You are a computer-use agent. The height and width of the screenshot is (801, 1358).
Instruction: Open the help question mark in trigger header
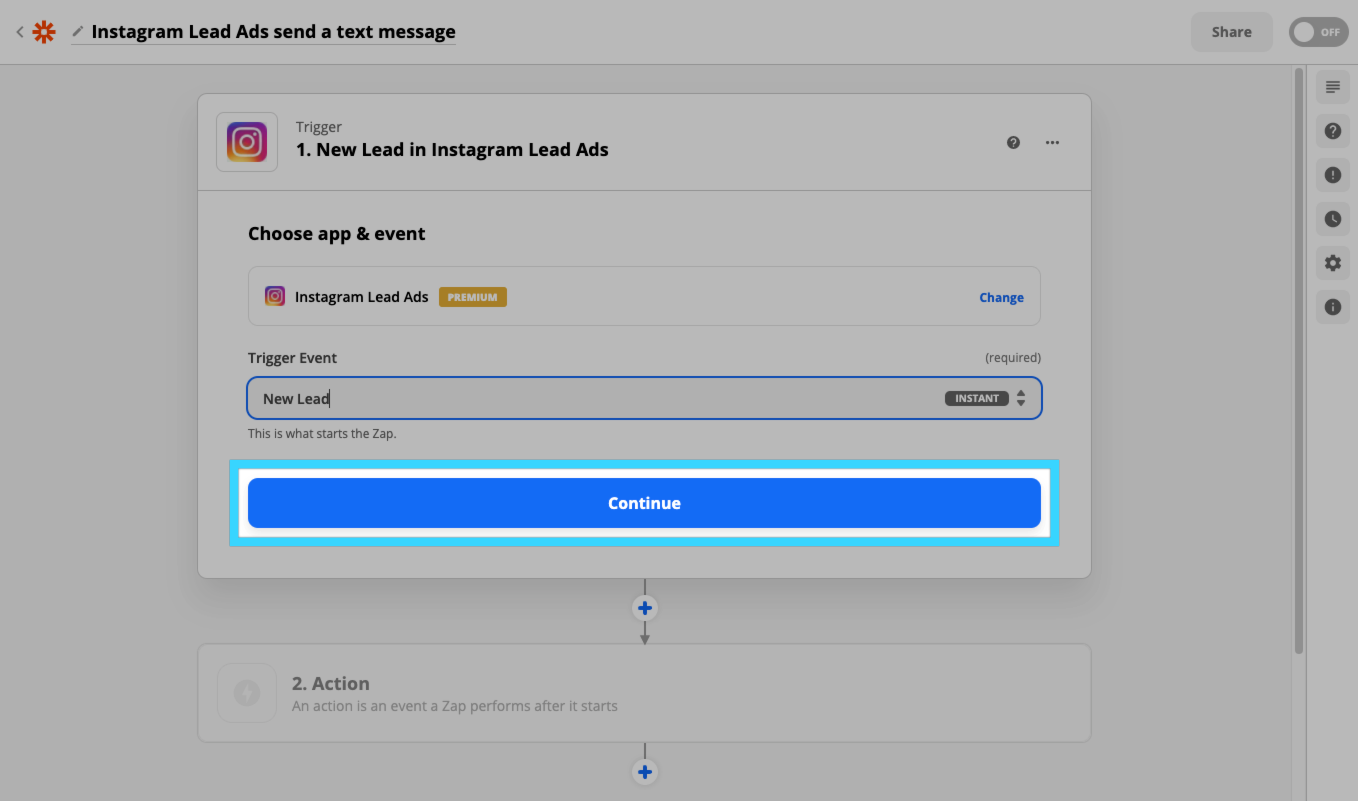pyautogui.click(x=1013, y=142)
